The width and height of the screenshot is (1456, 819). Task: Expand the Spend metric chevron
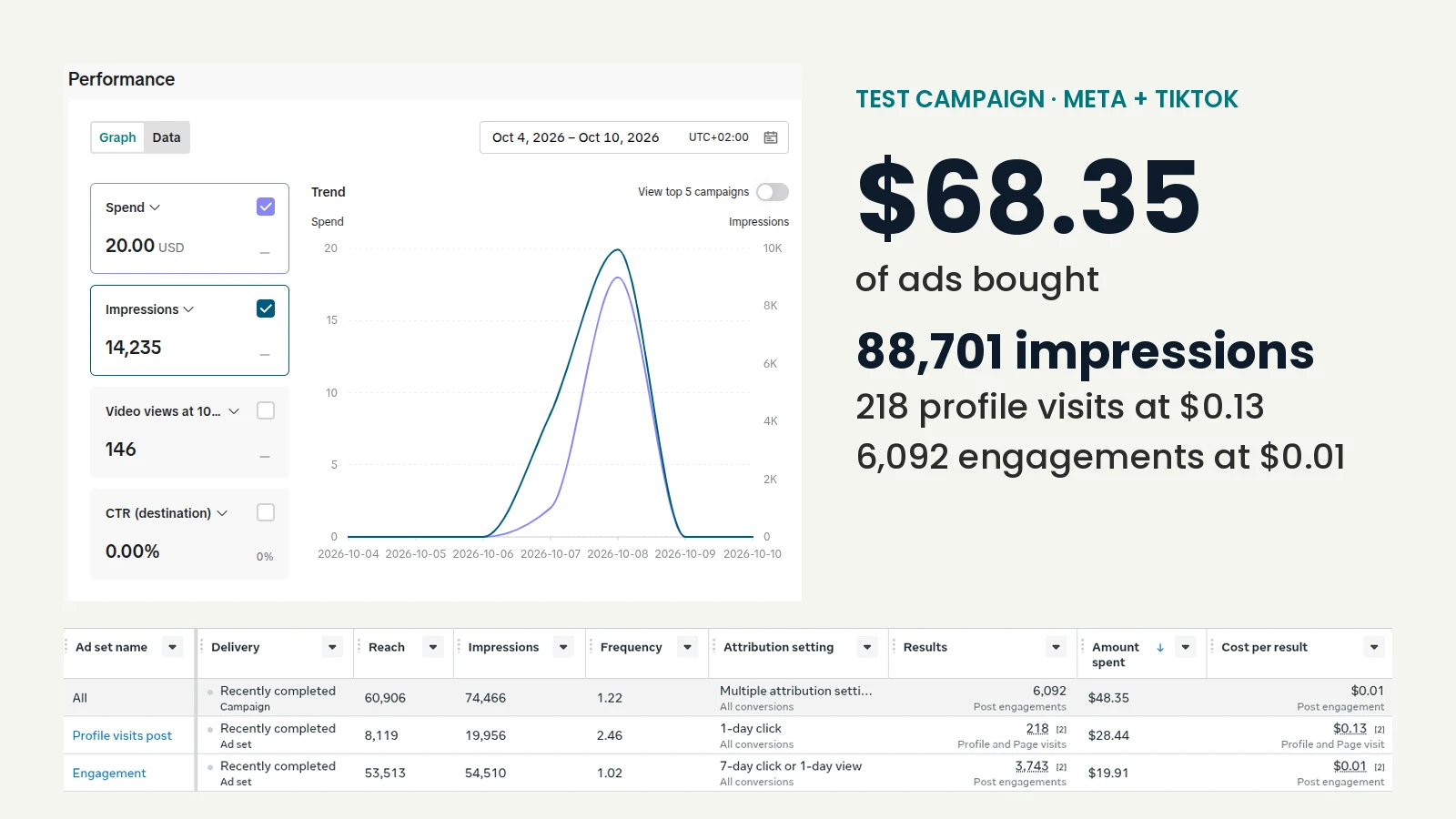click(x=155, y=207)
